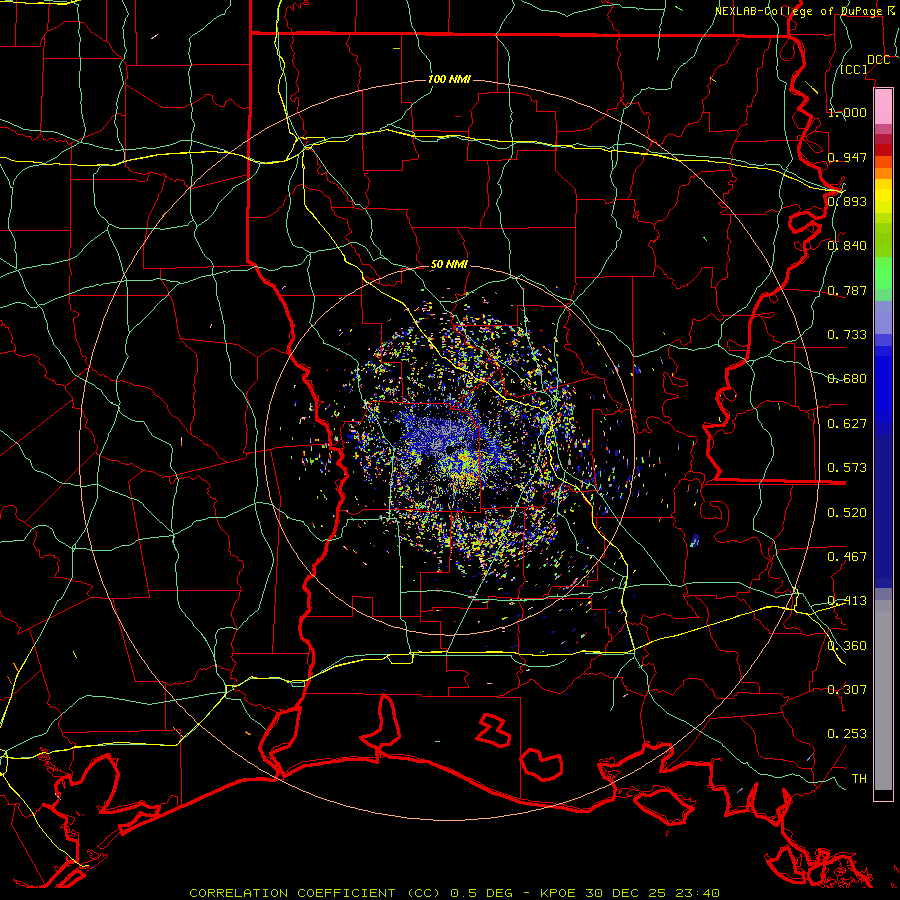This screenshot has height=900, width=900.
Task: Select the DCC [CC] legend title
Action: 865,64
